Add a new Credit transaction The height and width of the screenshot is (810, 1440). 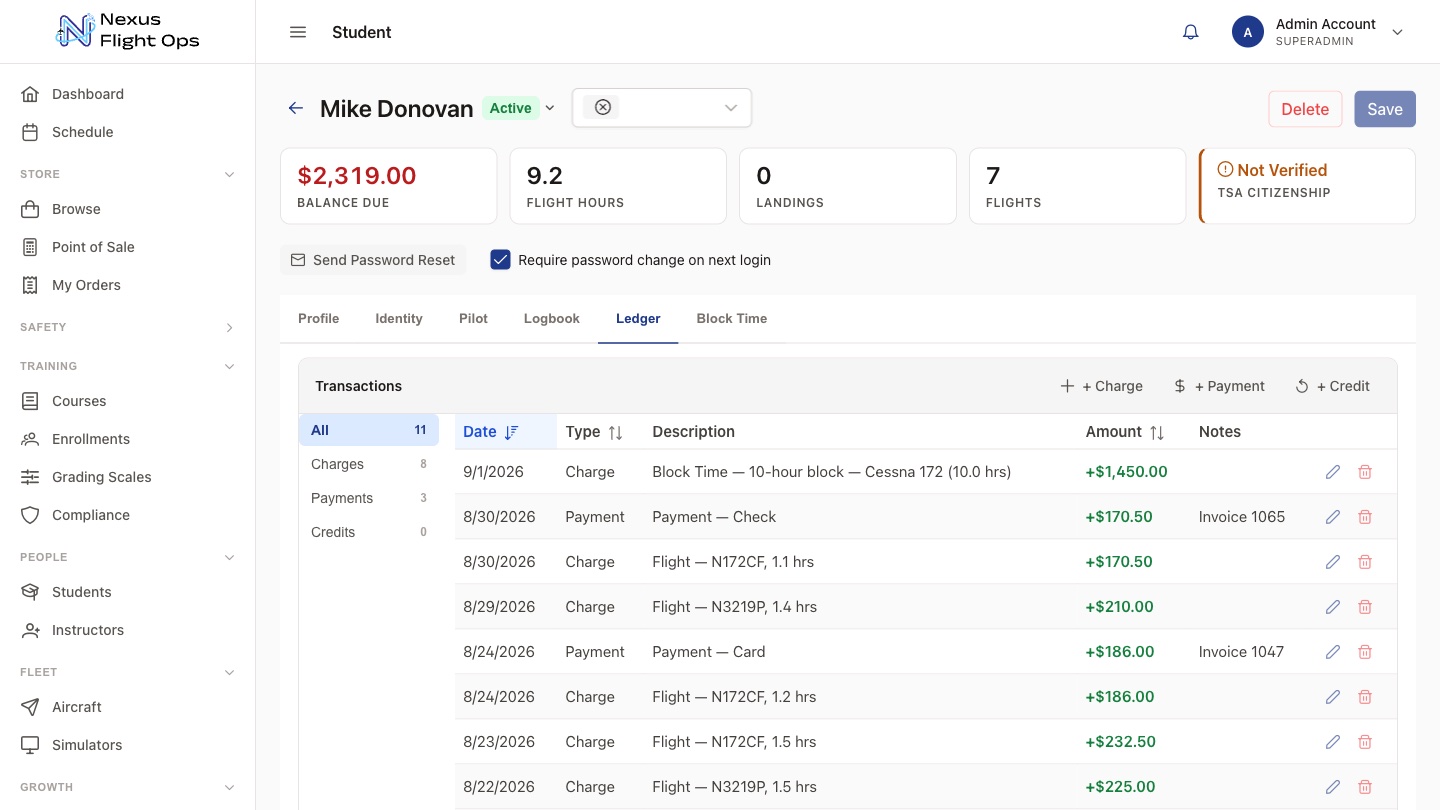[x=1333, y=386]
